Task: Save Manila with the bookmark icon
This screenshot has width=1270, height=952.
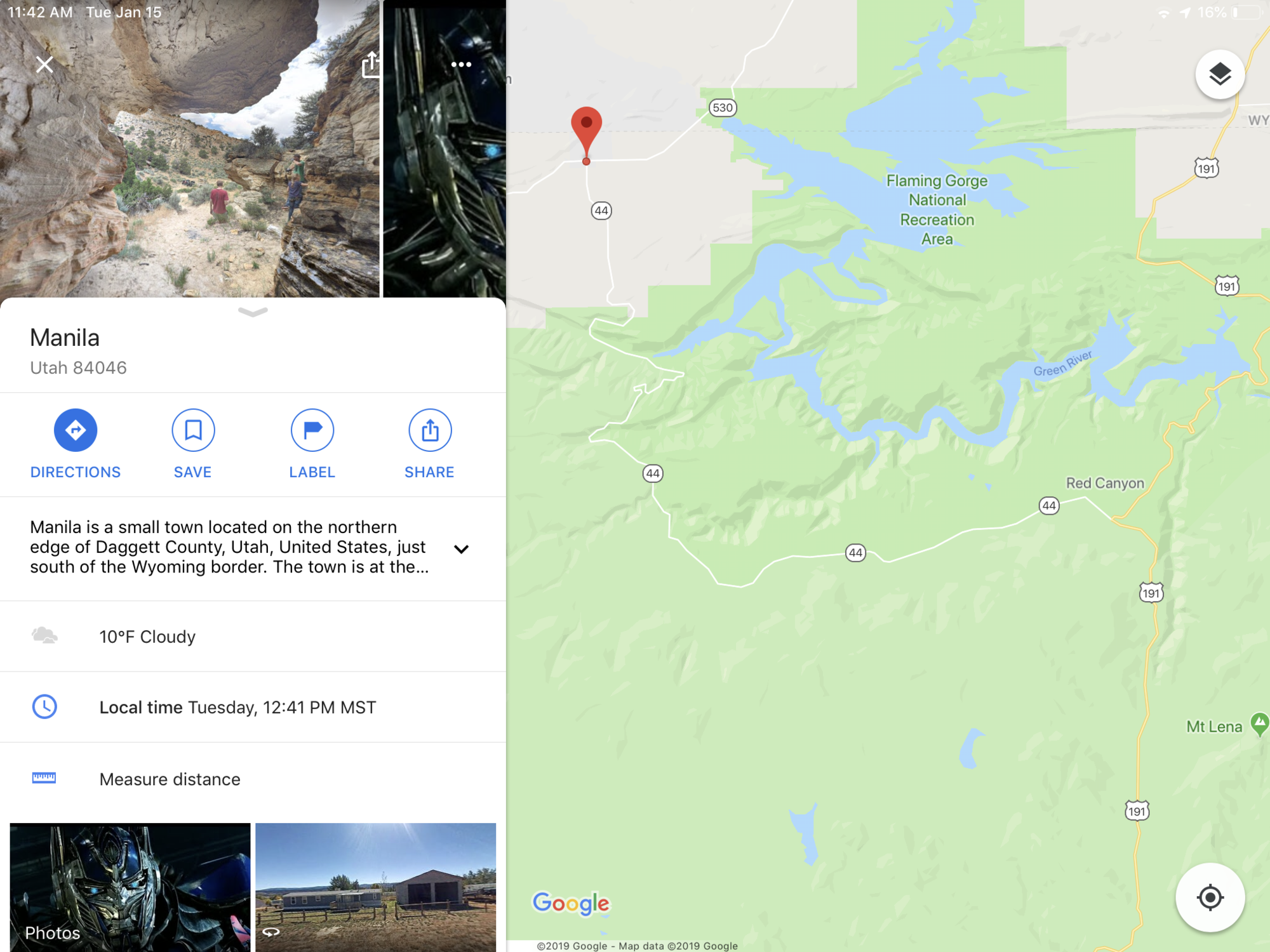Action: (x=193, y=430)
